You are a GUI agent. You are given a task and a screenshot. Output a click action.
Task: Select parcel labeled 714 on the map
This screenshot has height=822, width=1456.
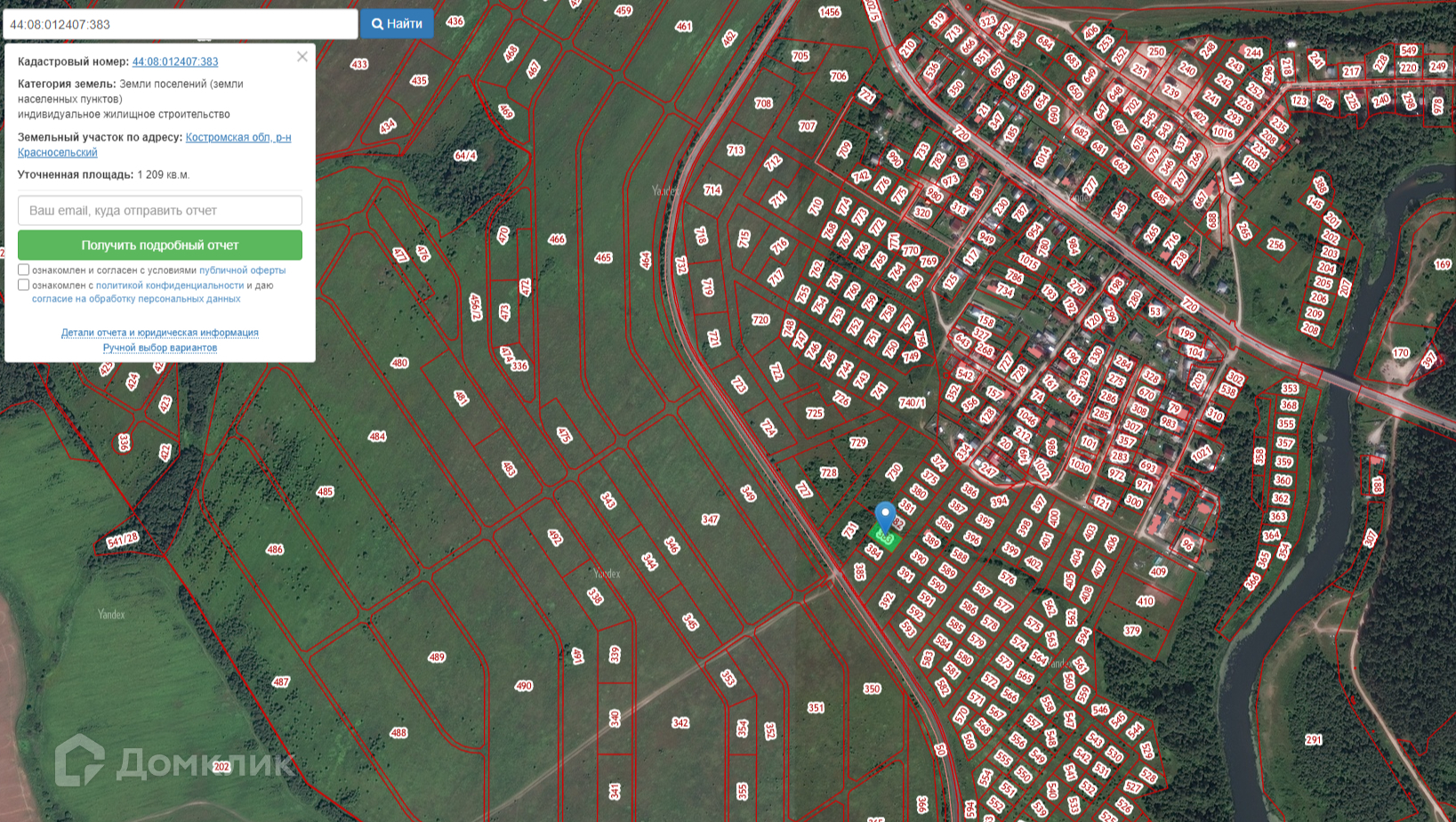(712, 190)
